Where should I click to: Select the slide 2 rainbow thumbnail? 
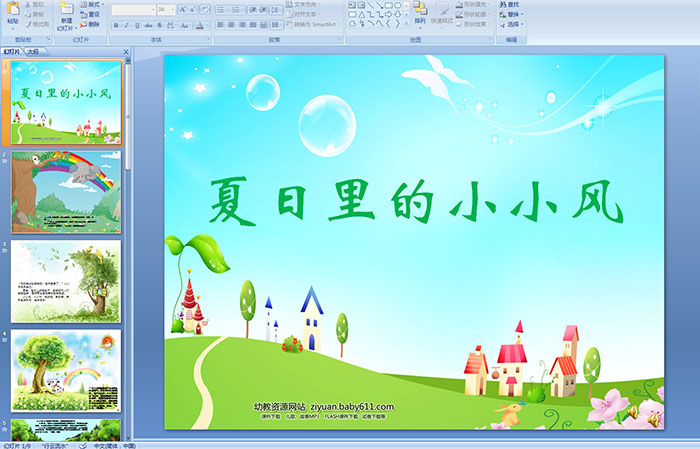tap(66, 192)
